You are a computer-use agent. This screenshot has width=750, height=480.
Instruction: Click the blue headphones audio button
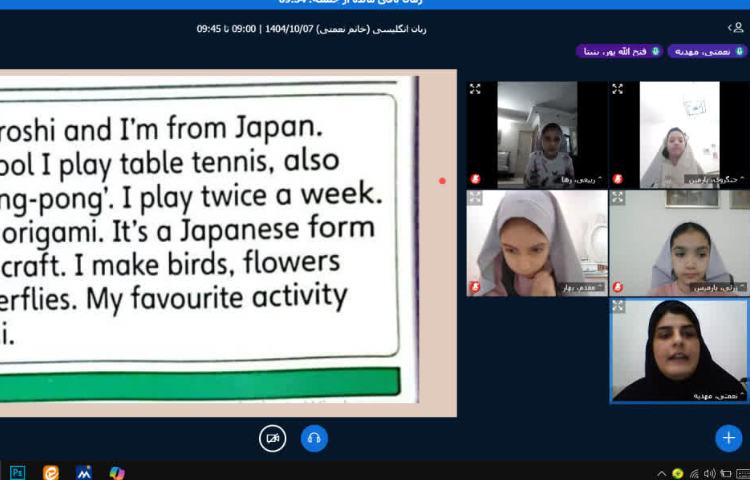coord(314,438)
